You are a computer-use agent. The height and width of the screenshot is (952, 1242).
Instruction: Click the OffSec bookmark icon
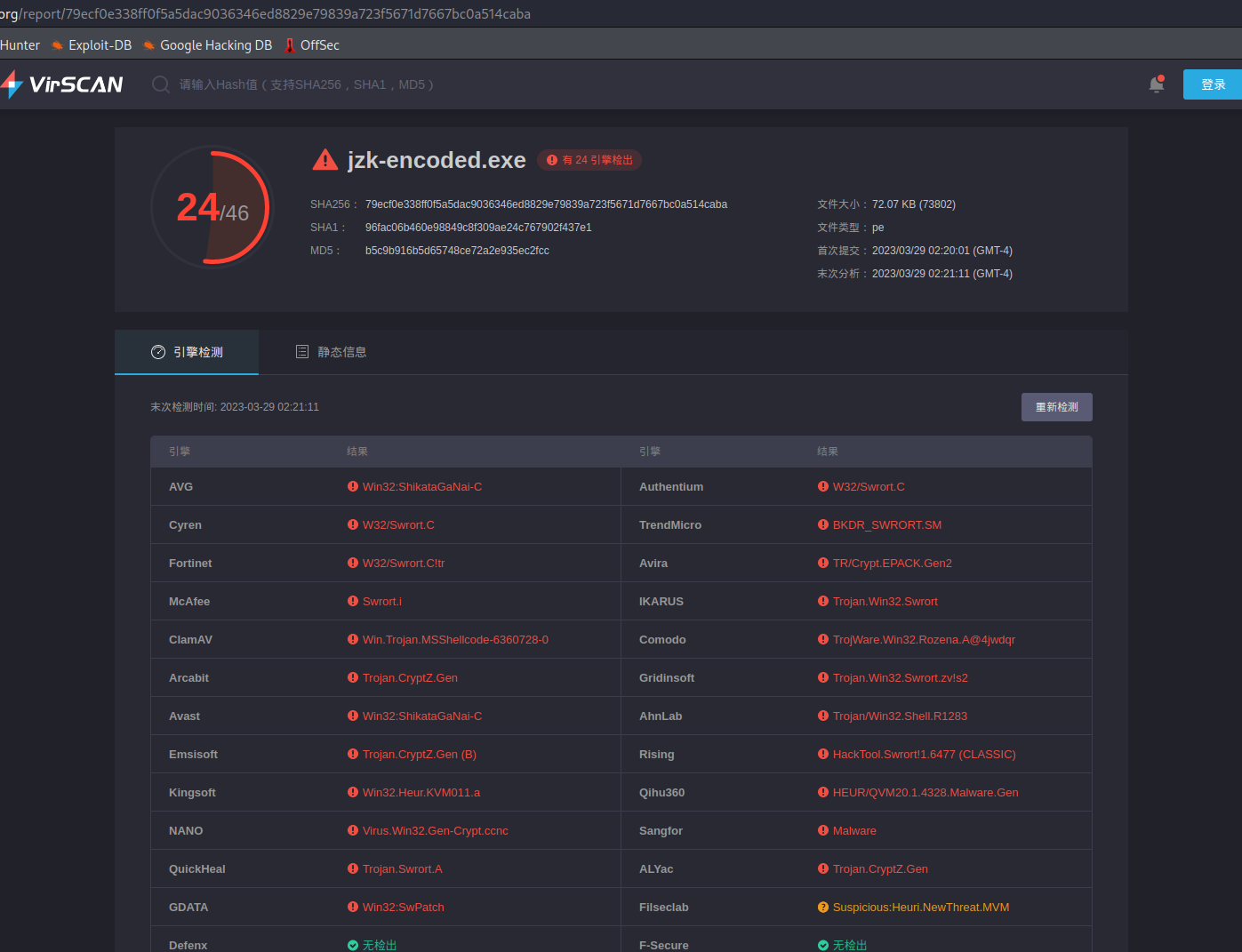click(x=290, y=45)
